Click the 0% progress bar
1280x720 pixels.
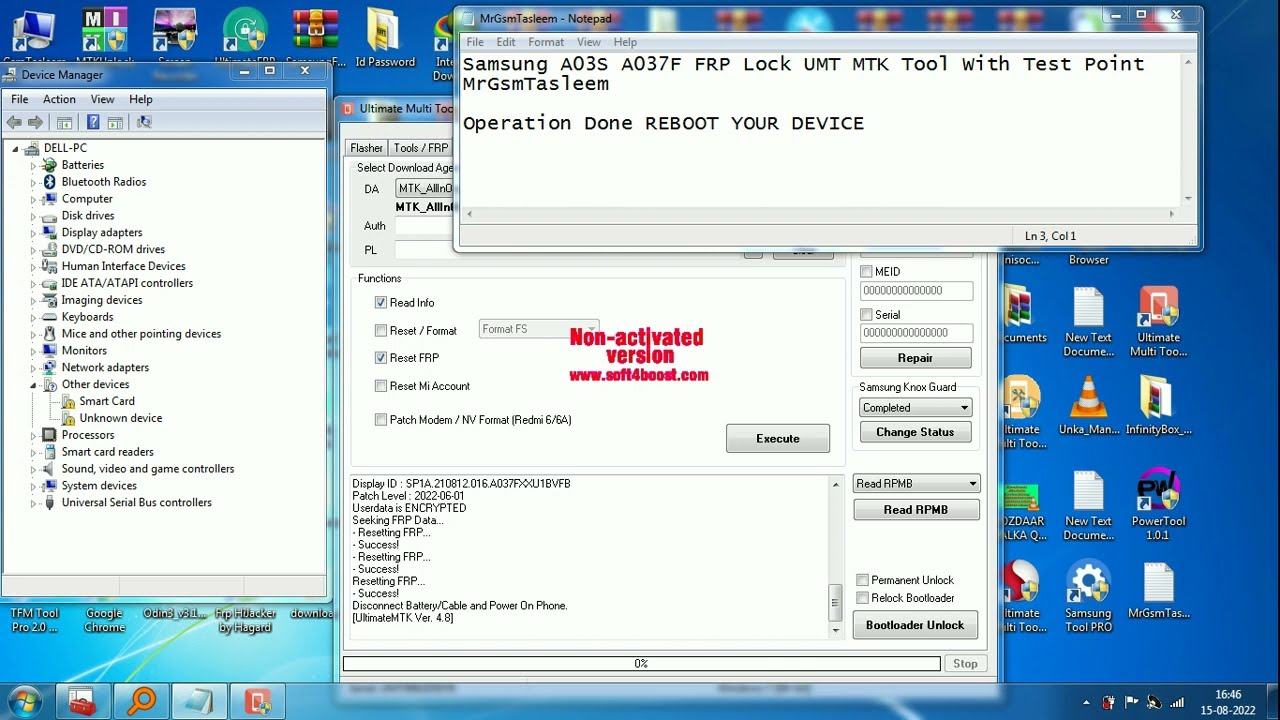click(x=641, y=663)
